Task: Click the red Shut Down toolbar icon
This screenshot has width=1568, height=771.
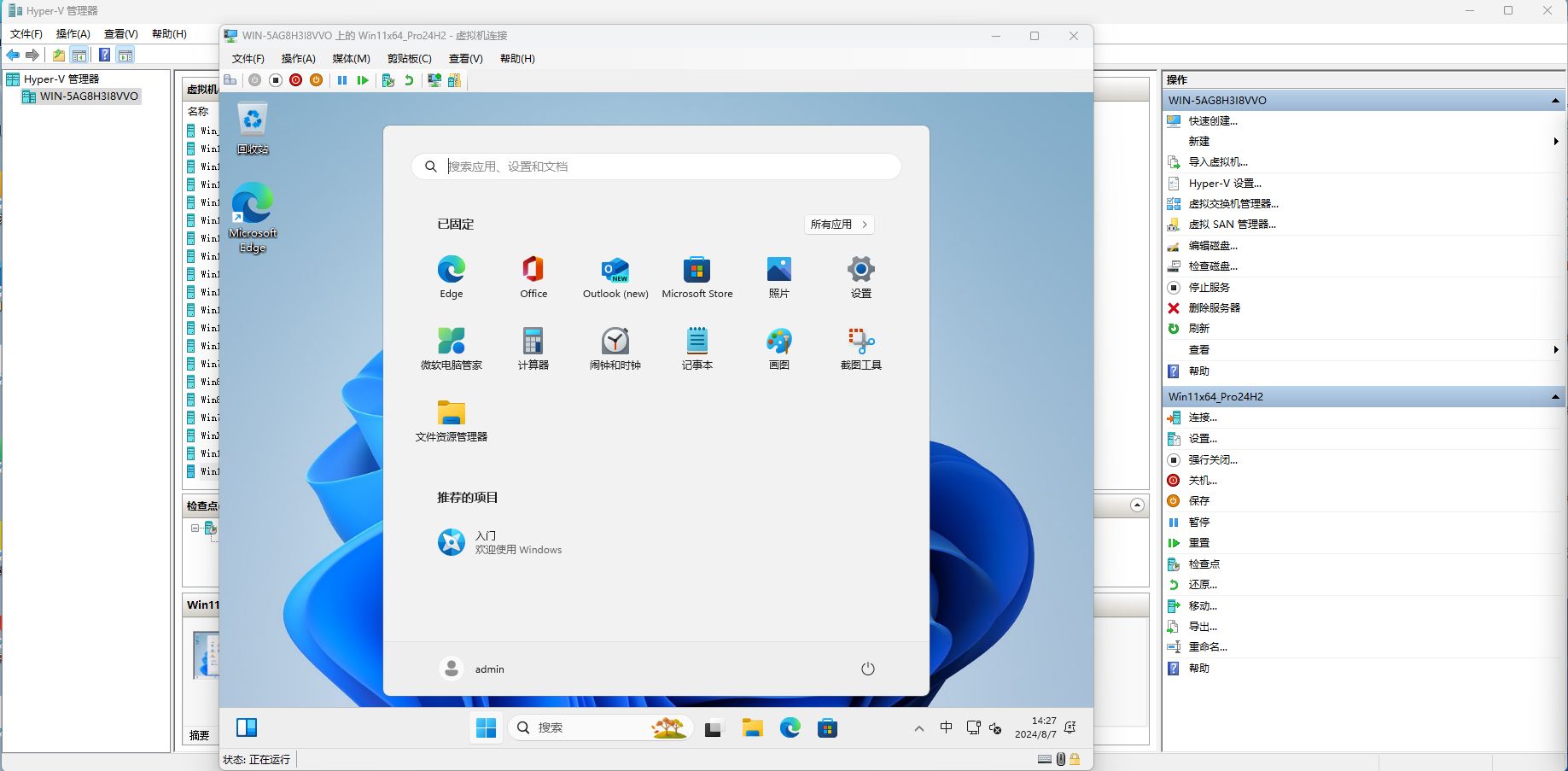Action: [295, 80]
